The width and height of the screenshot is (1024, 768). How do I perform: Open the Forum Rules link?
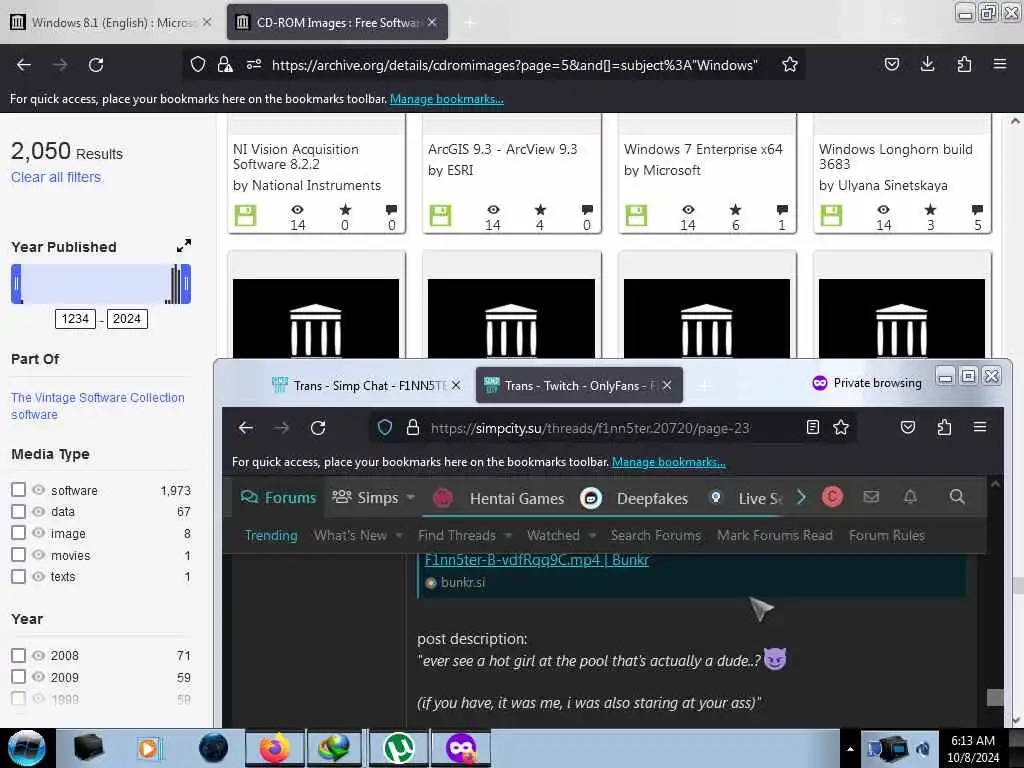[887, 536]
